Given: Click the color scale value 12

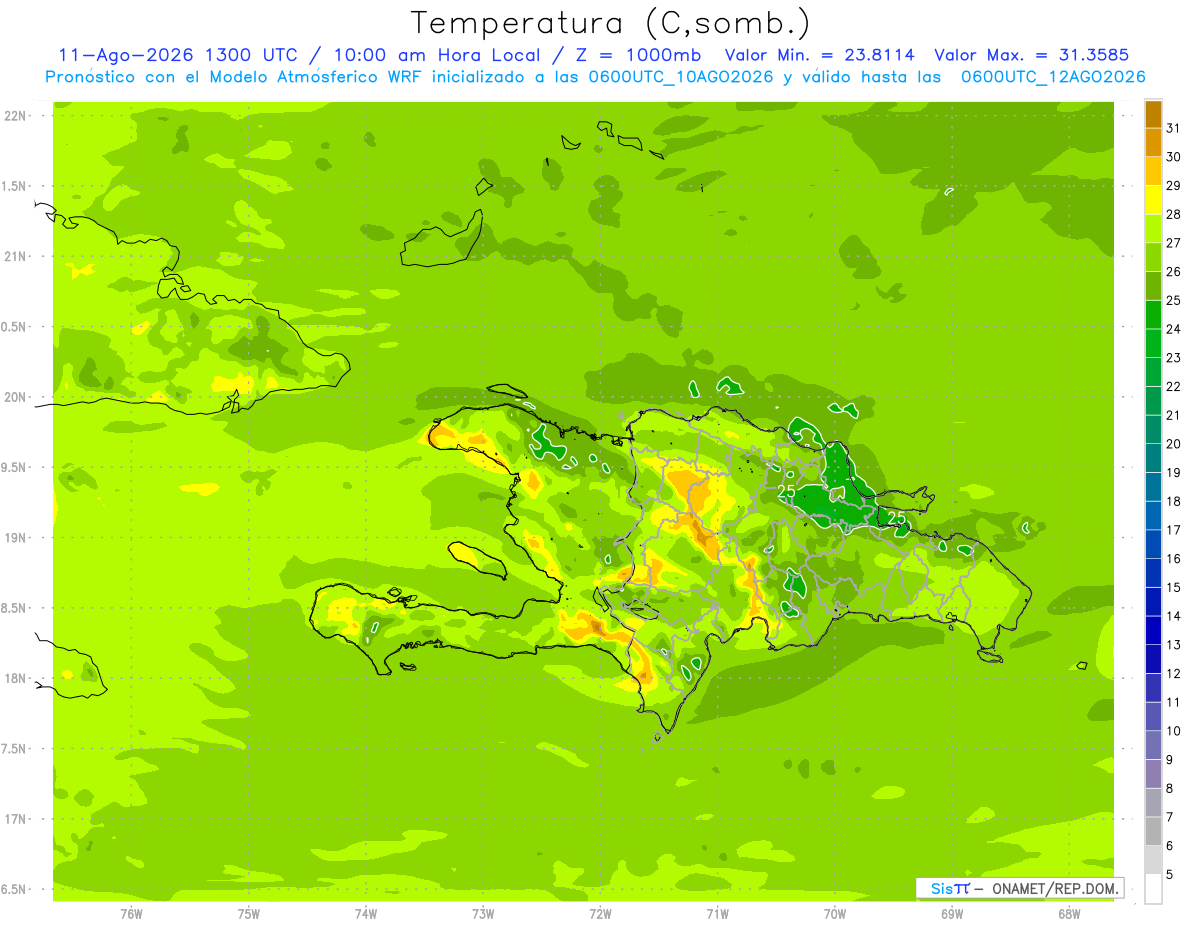Looking at the screenshot, I should (x=1173, y=674).
